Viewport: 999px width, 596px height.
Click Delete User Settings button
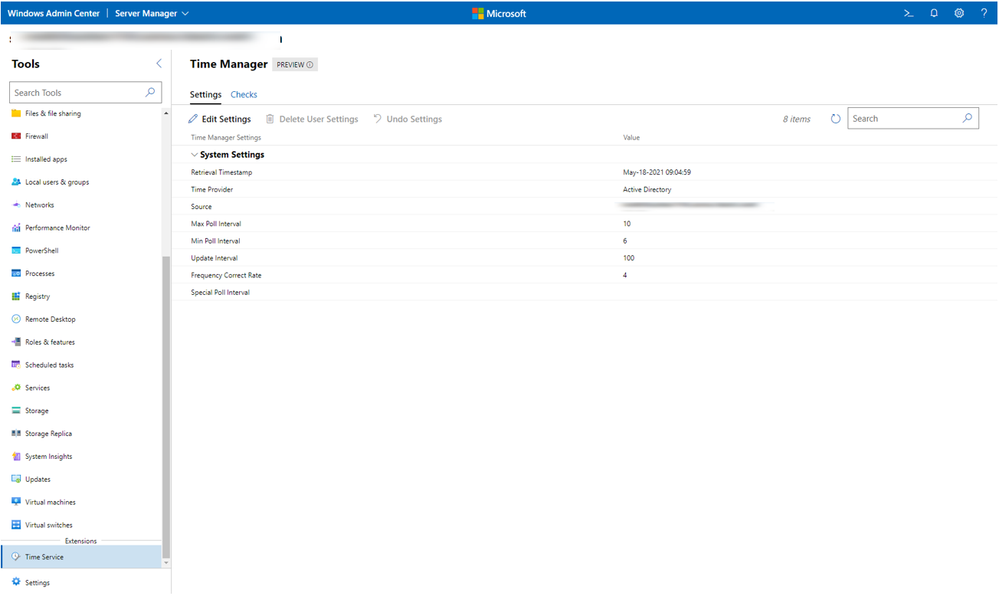click(312, 119)
